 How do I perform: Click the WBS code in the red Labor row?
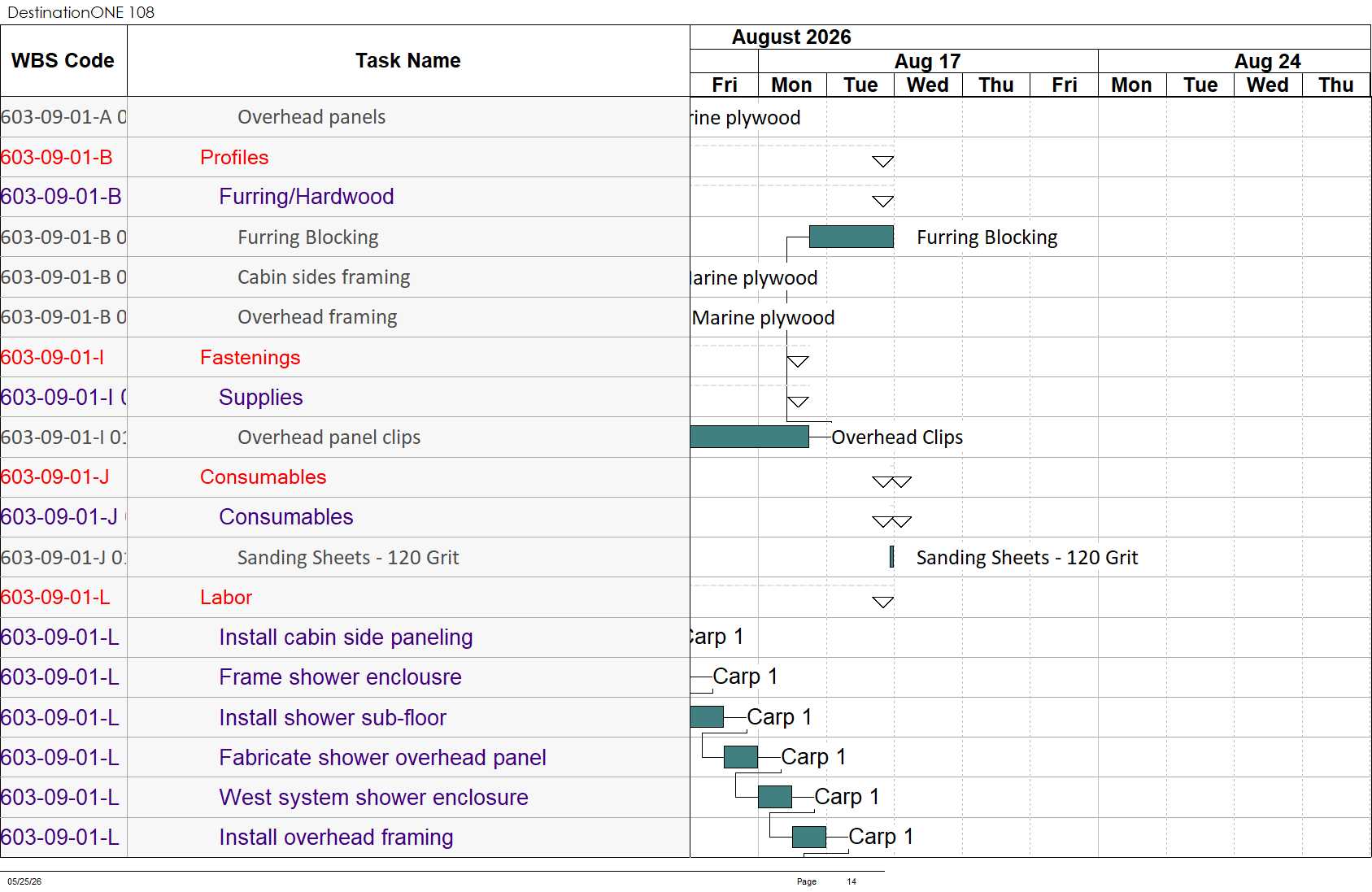coord(55,598)
